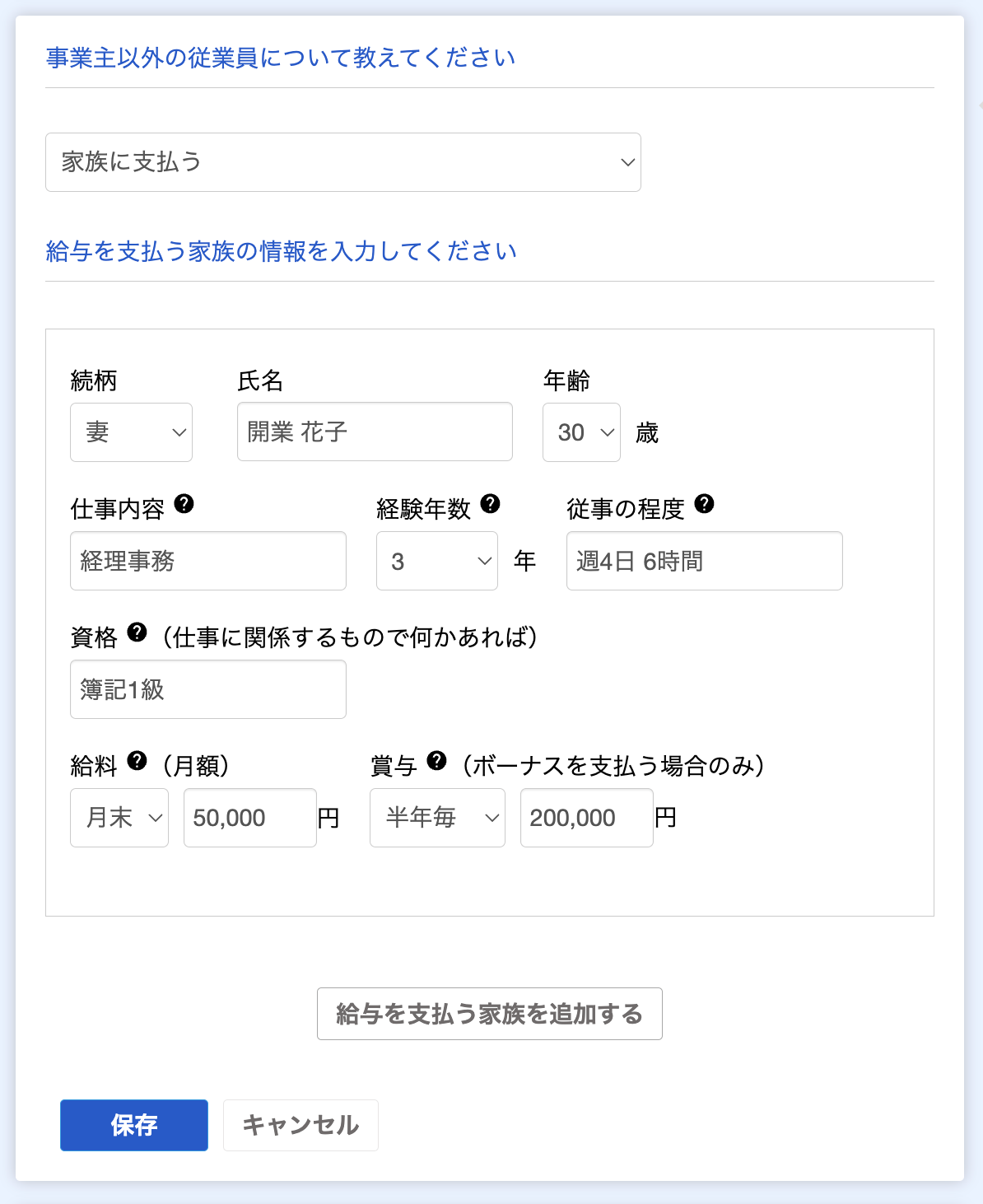Click the text （仕事に関係するもので何かあれば）
The image size is (983, 1204).
351,637
